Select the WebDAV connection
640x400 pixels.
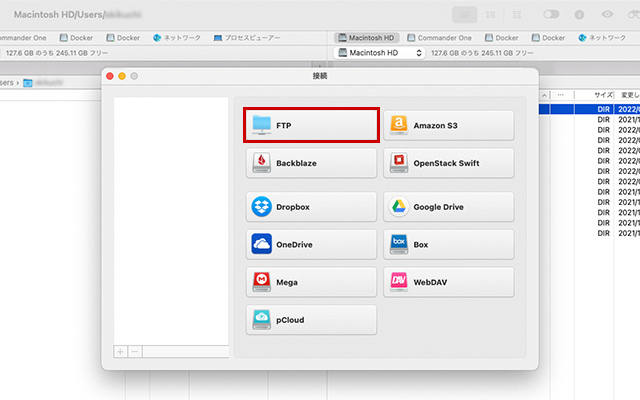click(x=449, y=282)
